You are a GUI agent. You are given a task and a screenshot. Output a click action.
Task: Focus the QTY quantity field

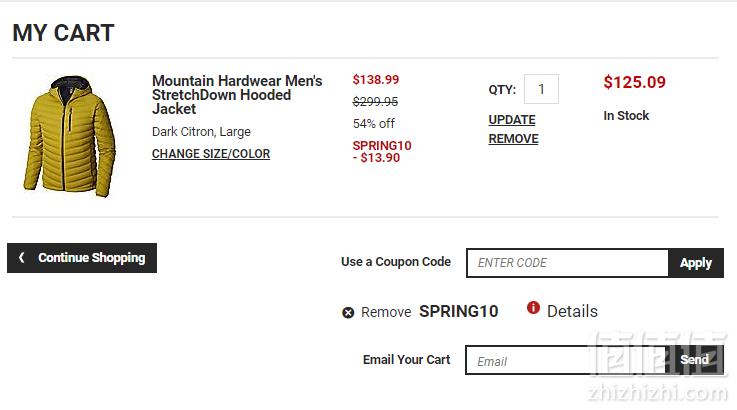(x=541, y=89)
